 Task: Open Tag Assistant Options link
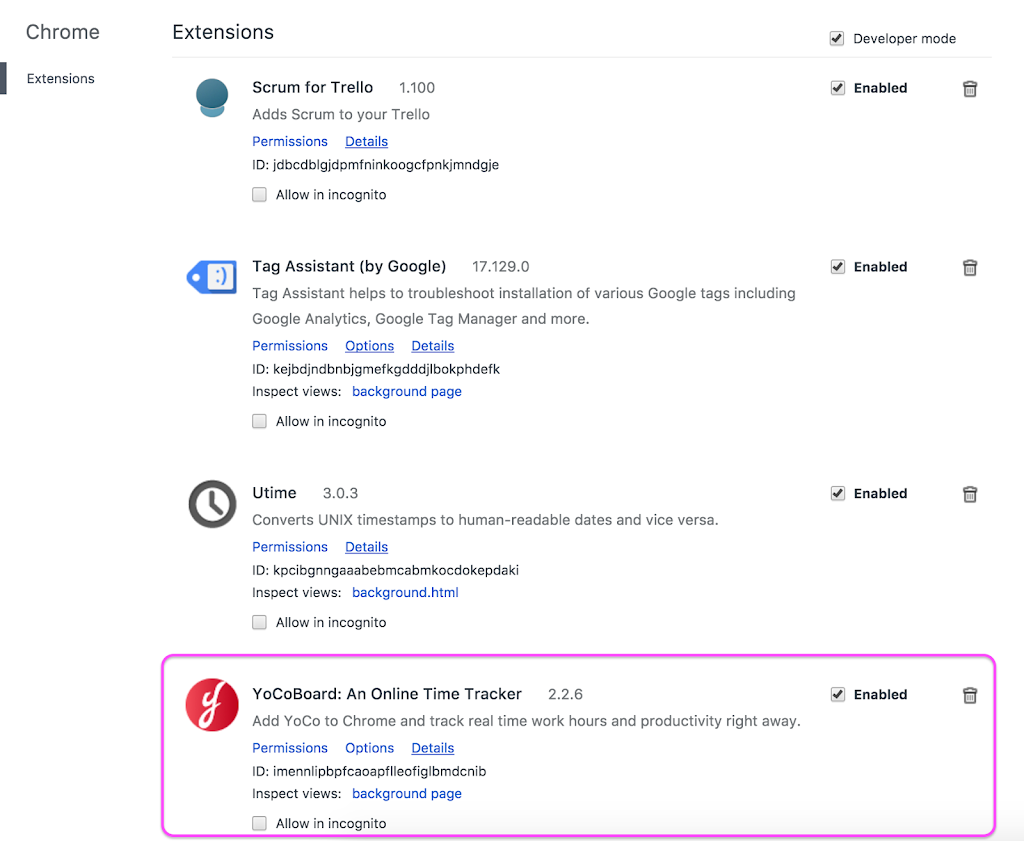(370, 346)
